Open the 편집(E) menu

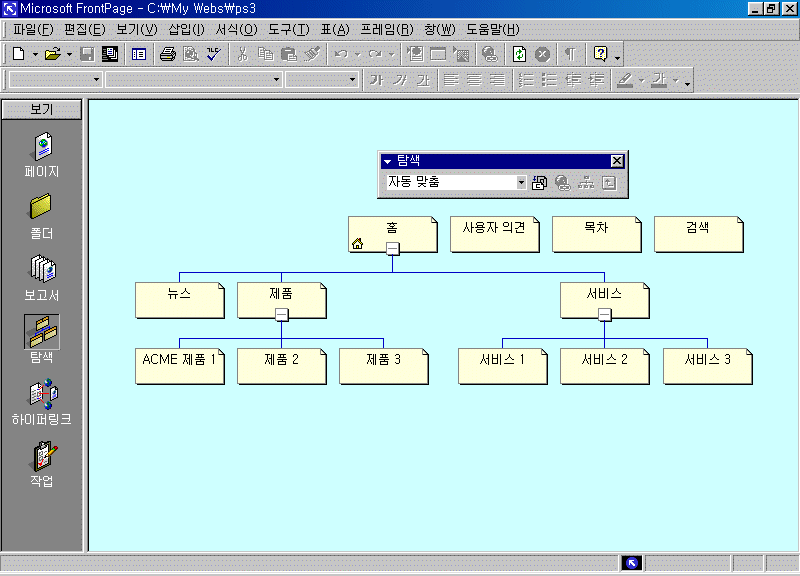[84, 30]
